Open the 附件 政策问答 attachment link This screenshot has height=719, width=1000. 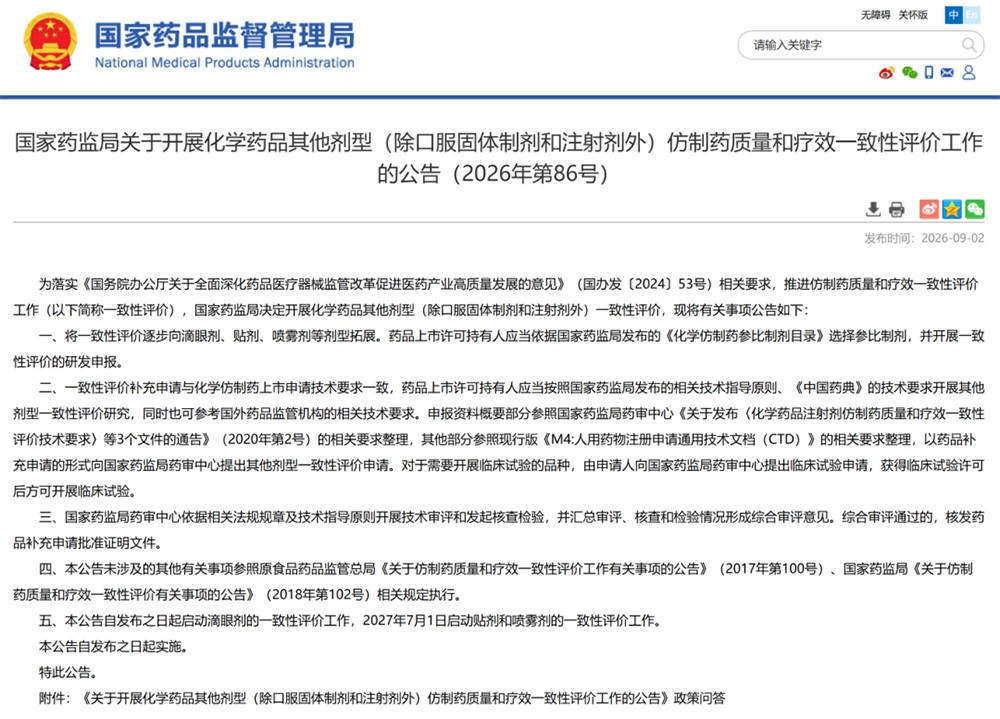(404, 698)
